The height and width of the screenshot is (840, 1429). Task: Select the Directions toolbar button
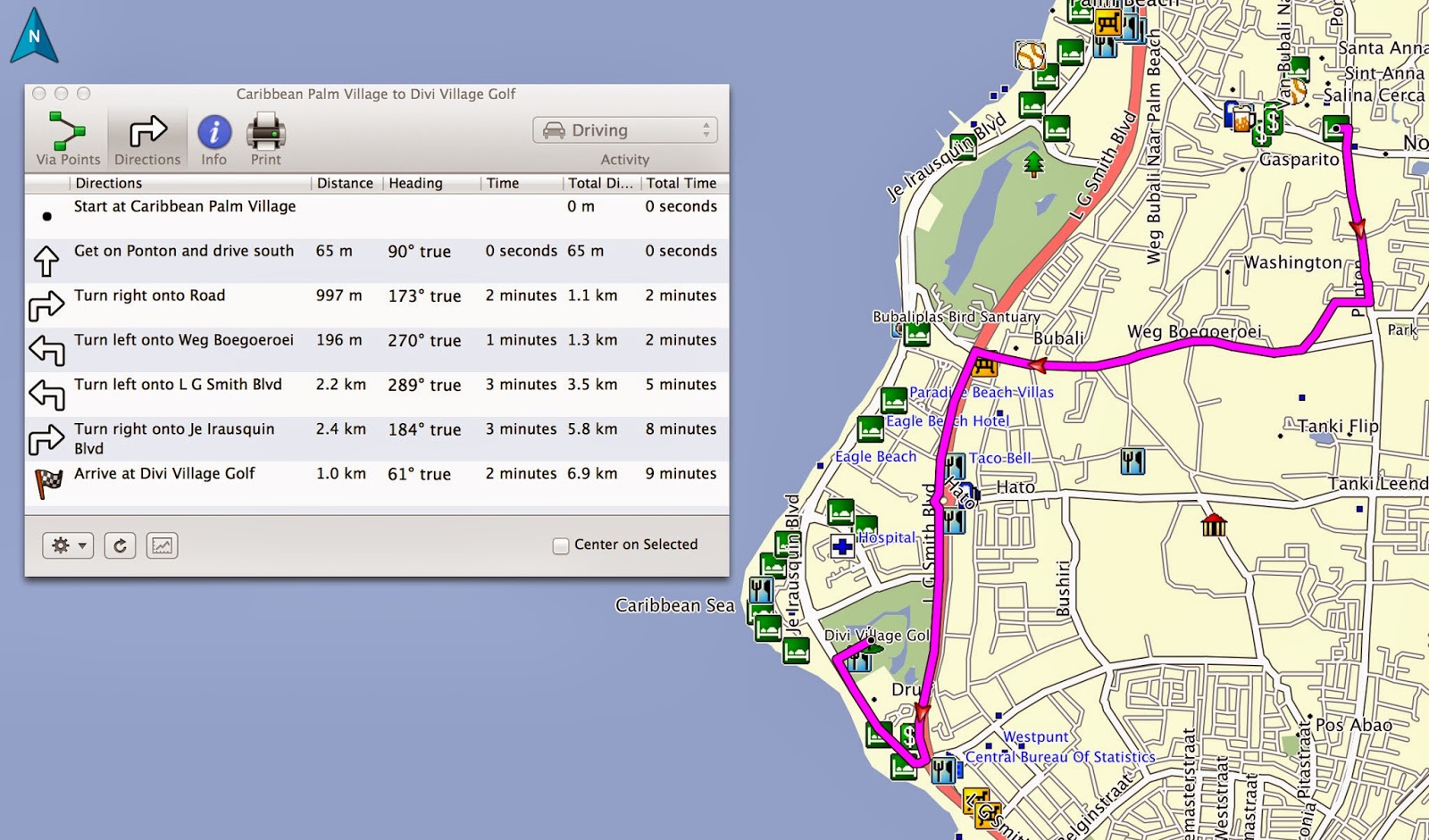pyautogui.click(x=147, y=138)
